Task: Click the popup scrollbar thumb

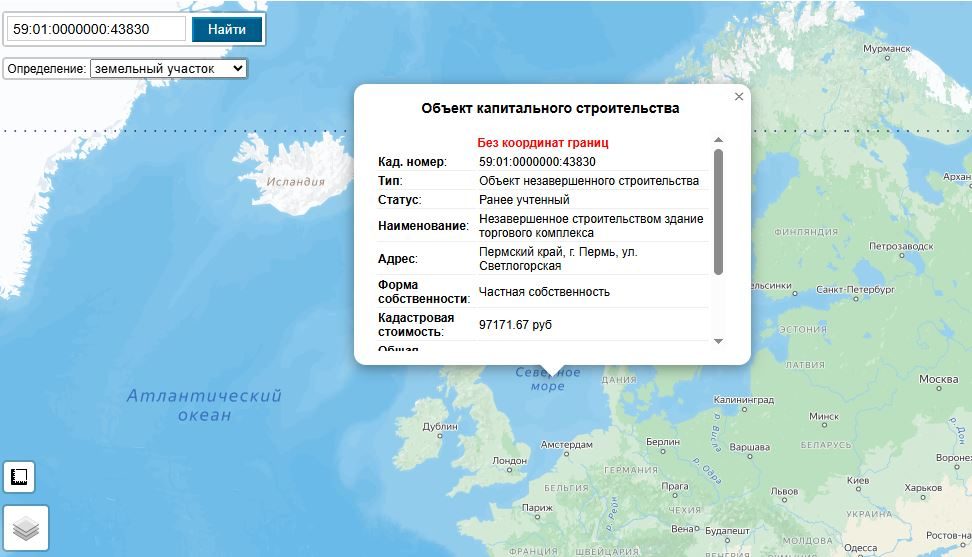Action: tap(718, 211)
